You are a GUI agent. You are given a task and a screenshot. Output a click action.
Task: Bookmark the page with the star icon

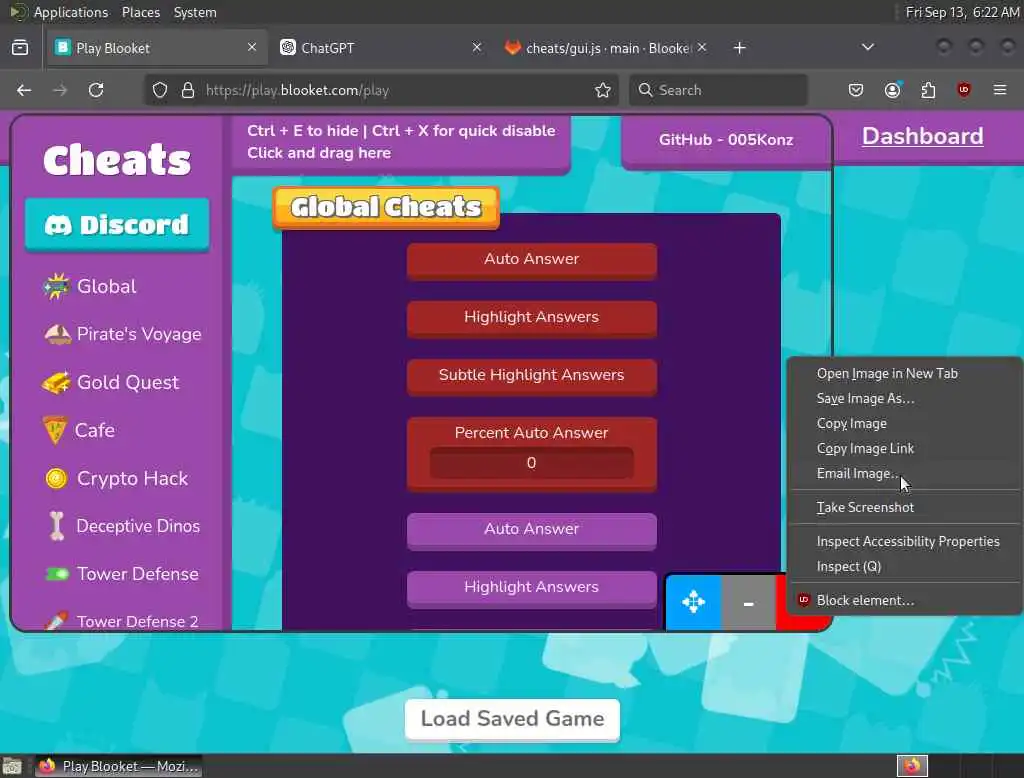pyautogui.click(x=603, y=90)
